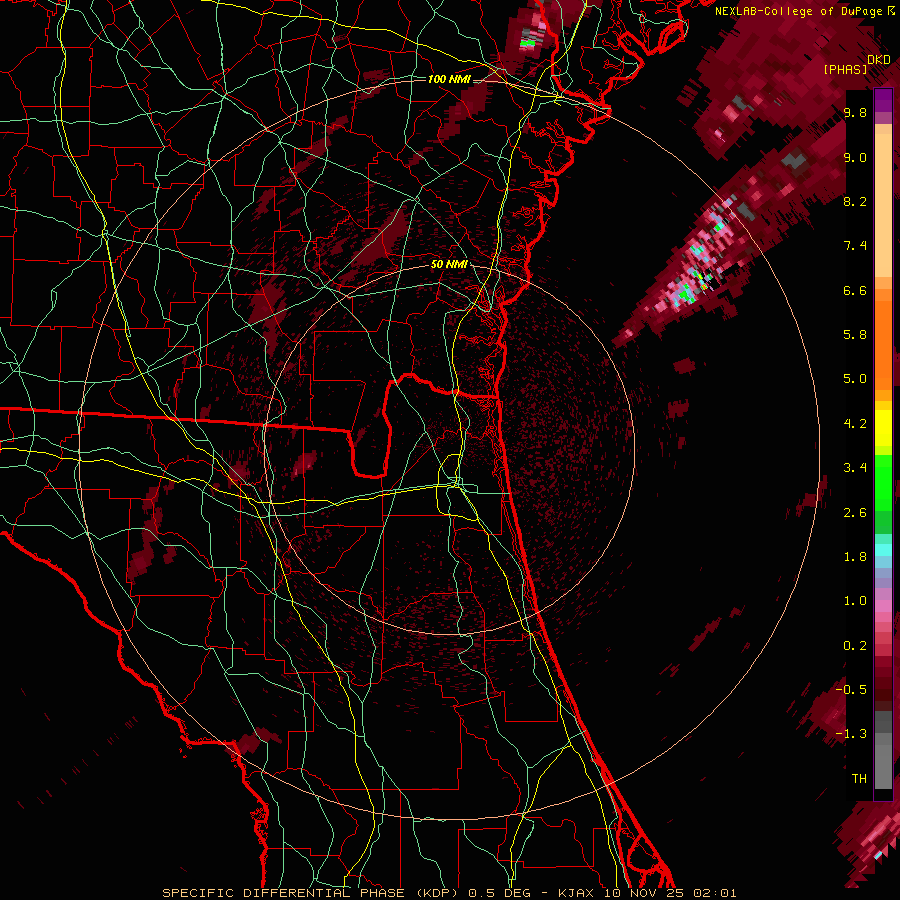Pick the peach segment of the color bar
The height and width of the screenshot is (900, 900).
pos(883,207)
